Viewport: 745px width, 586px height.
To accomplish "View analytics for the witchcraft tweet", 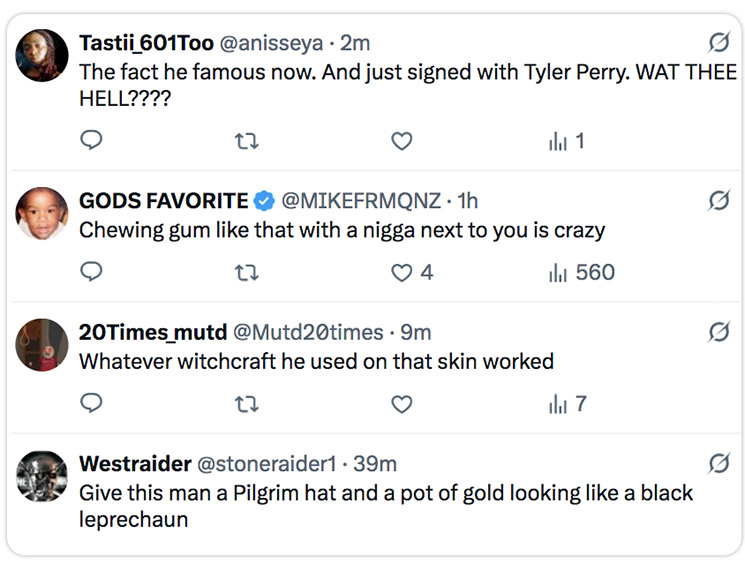I will coord(566,404).
